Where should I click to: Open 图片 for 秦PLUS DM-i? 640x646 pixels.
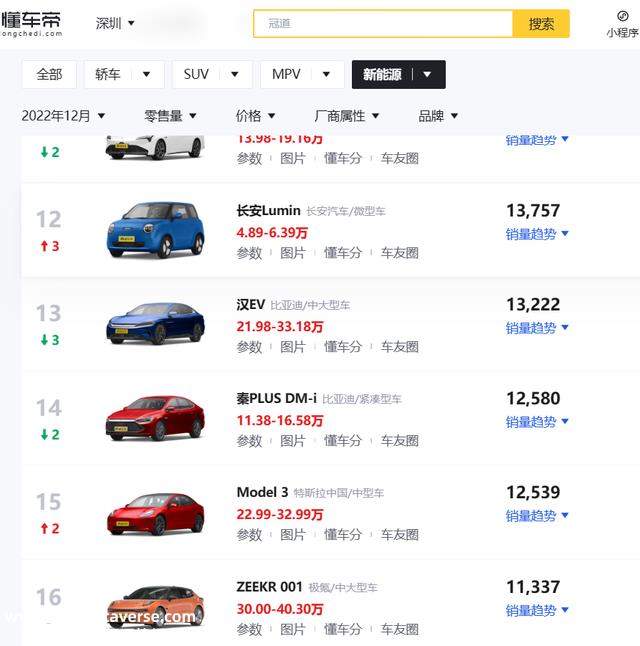[293, 440]
